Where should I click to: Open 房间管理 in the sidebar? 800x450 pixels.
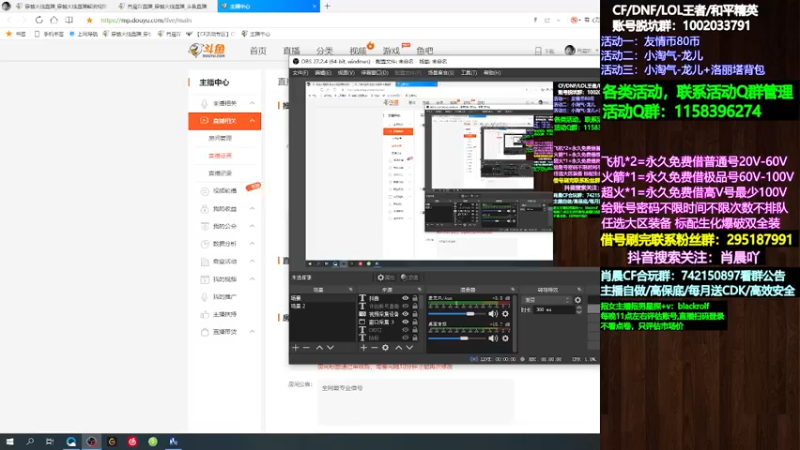pos(220,138)
